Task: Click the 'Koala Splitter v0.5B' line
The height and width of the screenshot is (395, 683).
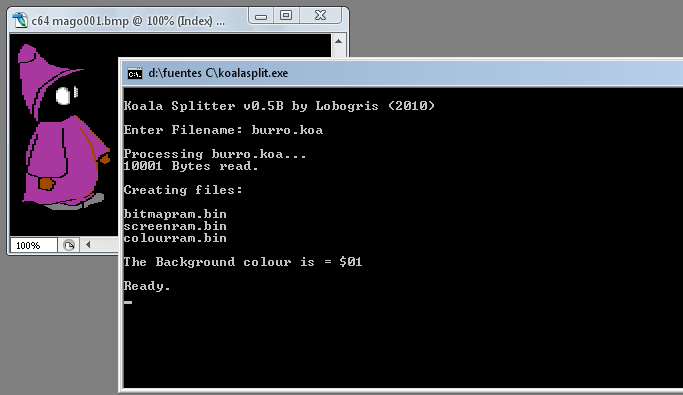Action: click(x=279, y=106)
